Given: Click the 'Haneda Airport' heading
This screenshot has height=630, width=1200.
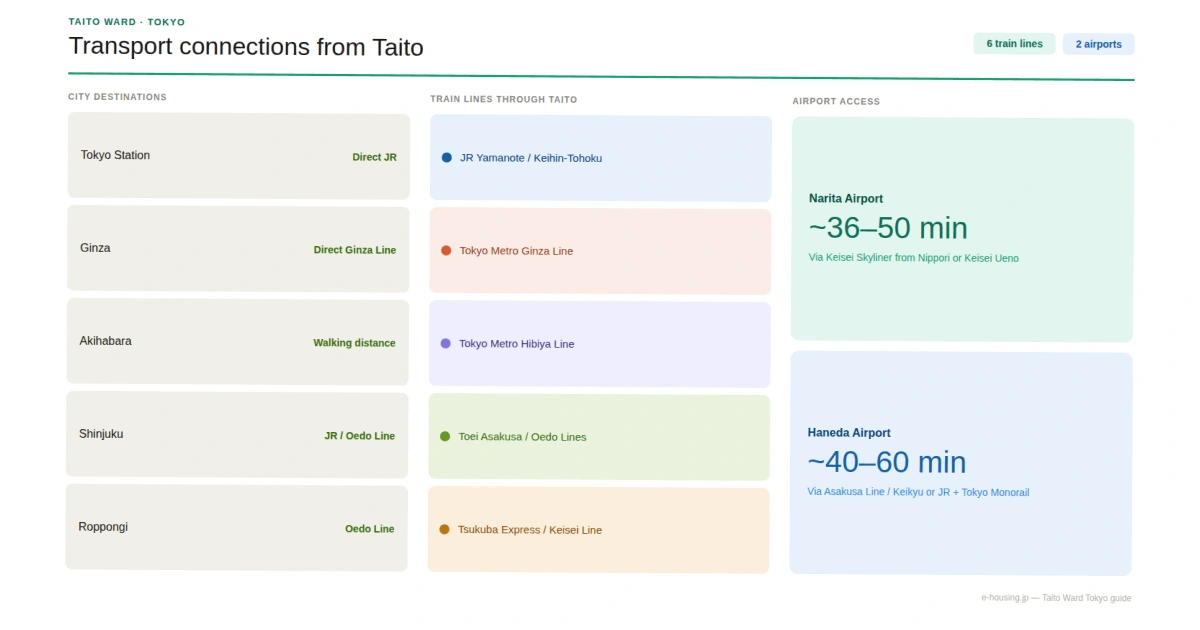Looking at the screenshot, I should click(849, 433).
